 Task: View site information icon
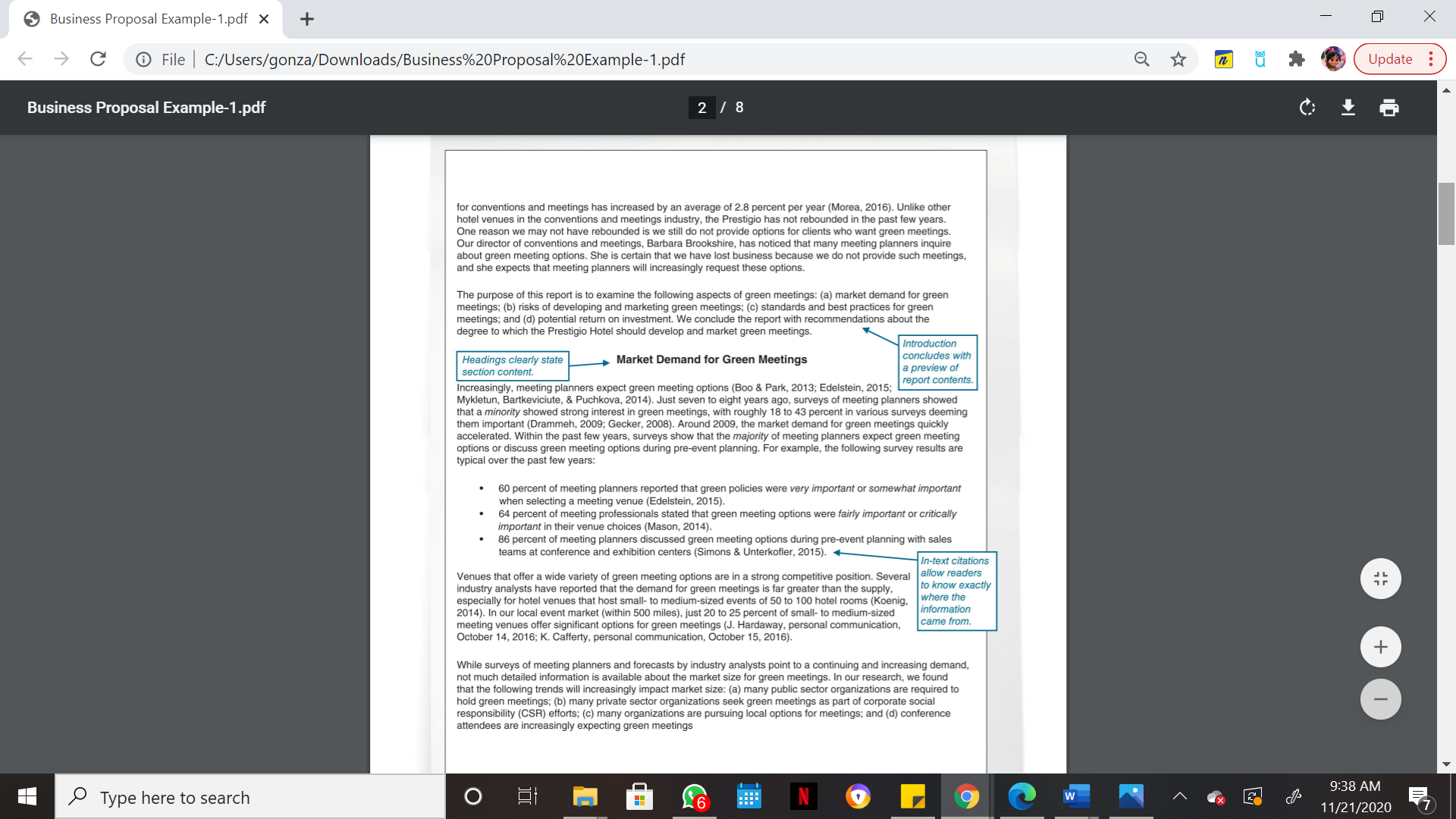pyautogui.click(x=143, y=59)
